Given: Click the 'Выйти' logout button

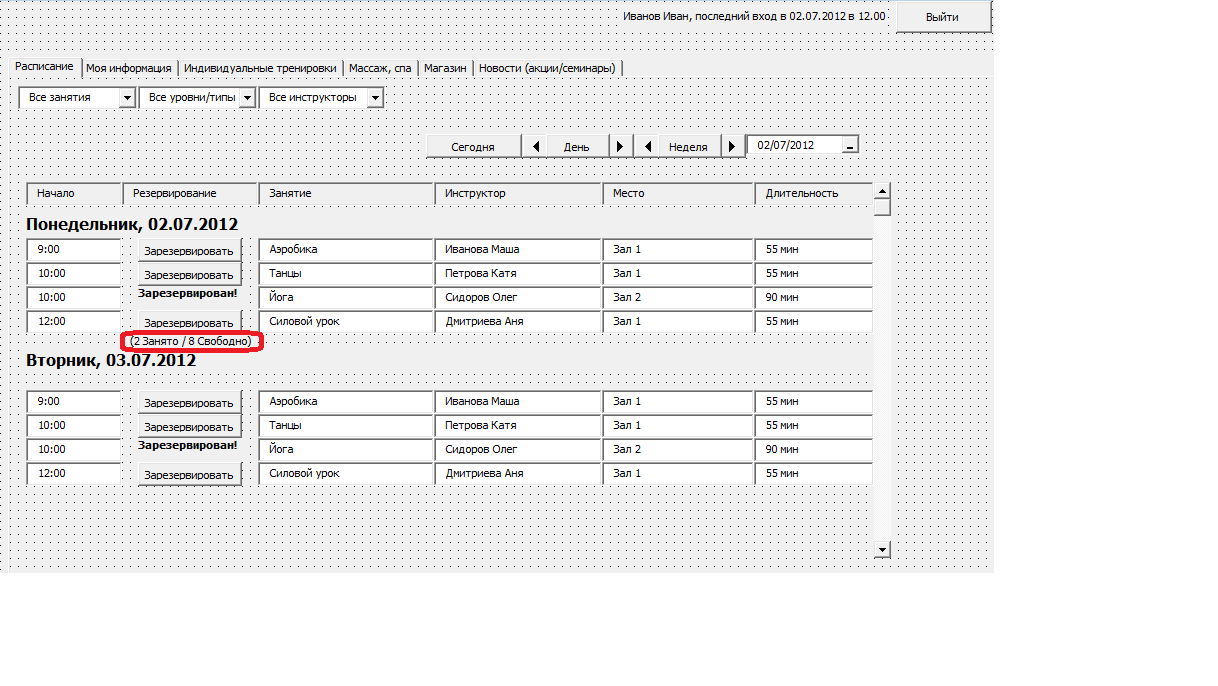Looking at the screenshot, I should (943, 17).
